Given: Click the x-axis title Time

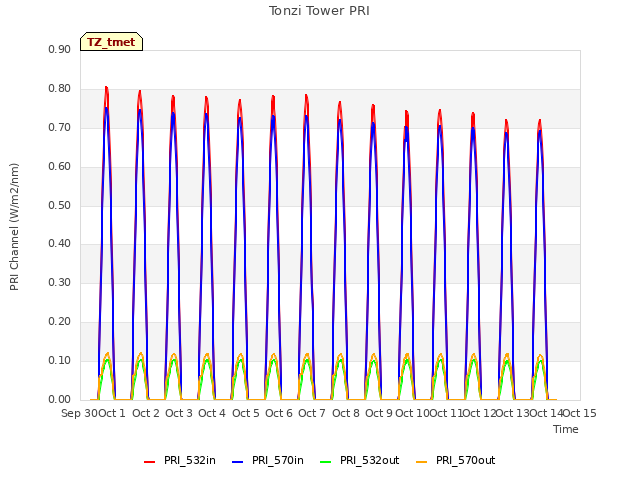Looking at the screenshot, I should (x=566, y=429).
